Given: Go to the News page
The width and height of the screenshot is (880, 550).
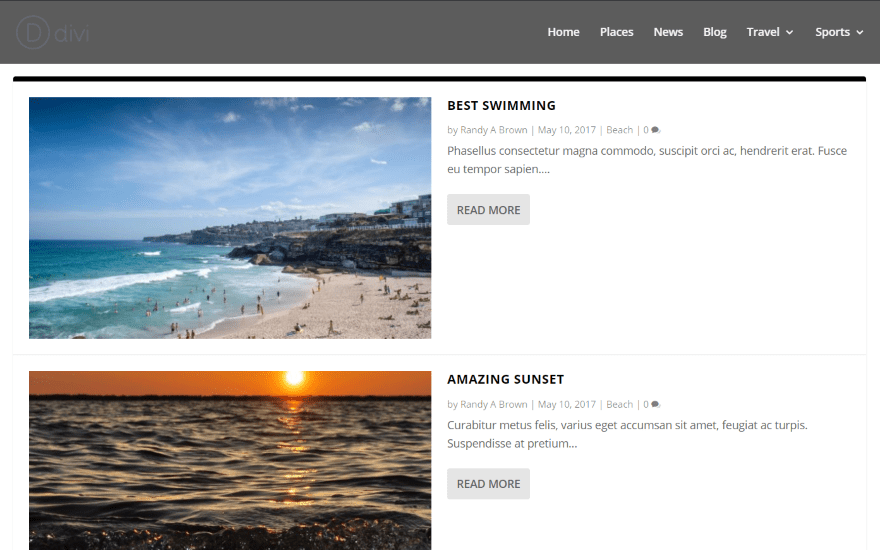Looking at the screenshot, I should pos(668,32).
